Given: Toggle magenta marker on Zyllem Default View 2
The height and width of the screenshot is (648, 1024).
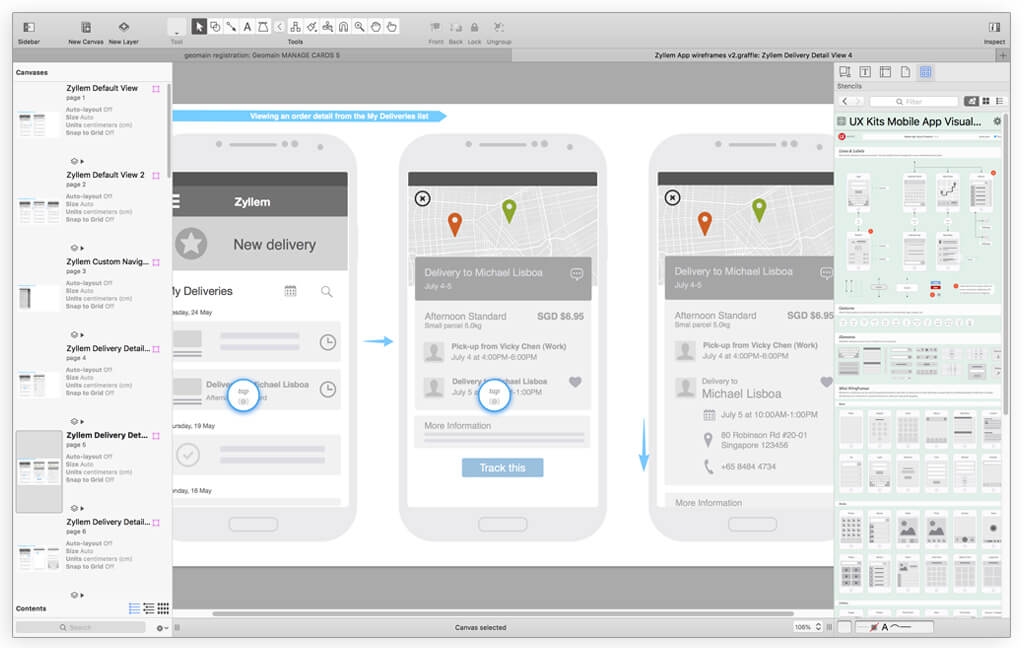Looking at the screenshot, I should (x=156, y=176).
